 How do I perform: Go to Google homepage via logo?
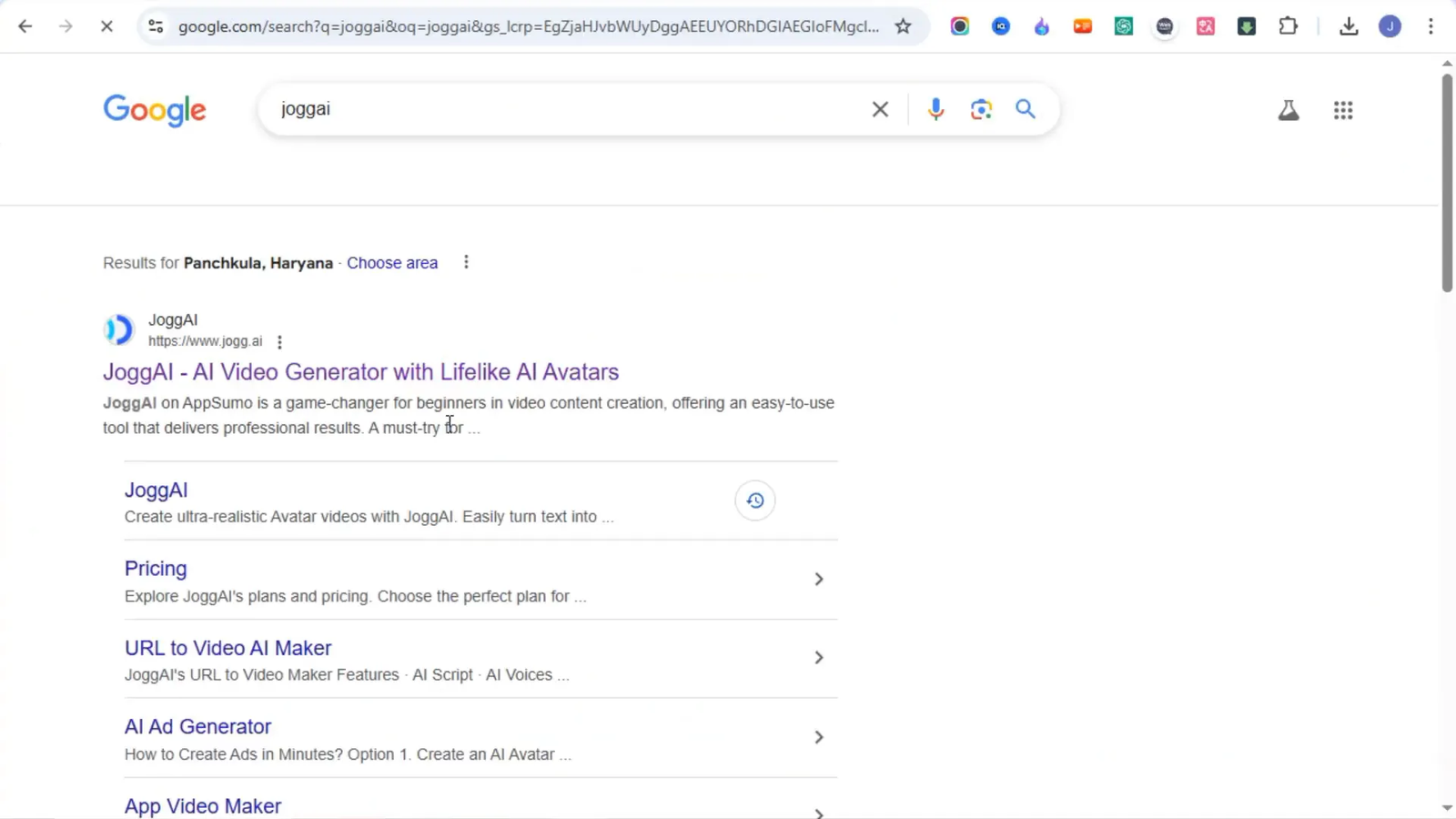(x=155, y=110)
